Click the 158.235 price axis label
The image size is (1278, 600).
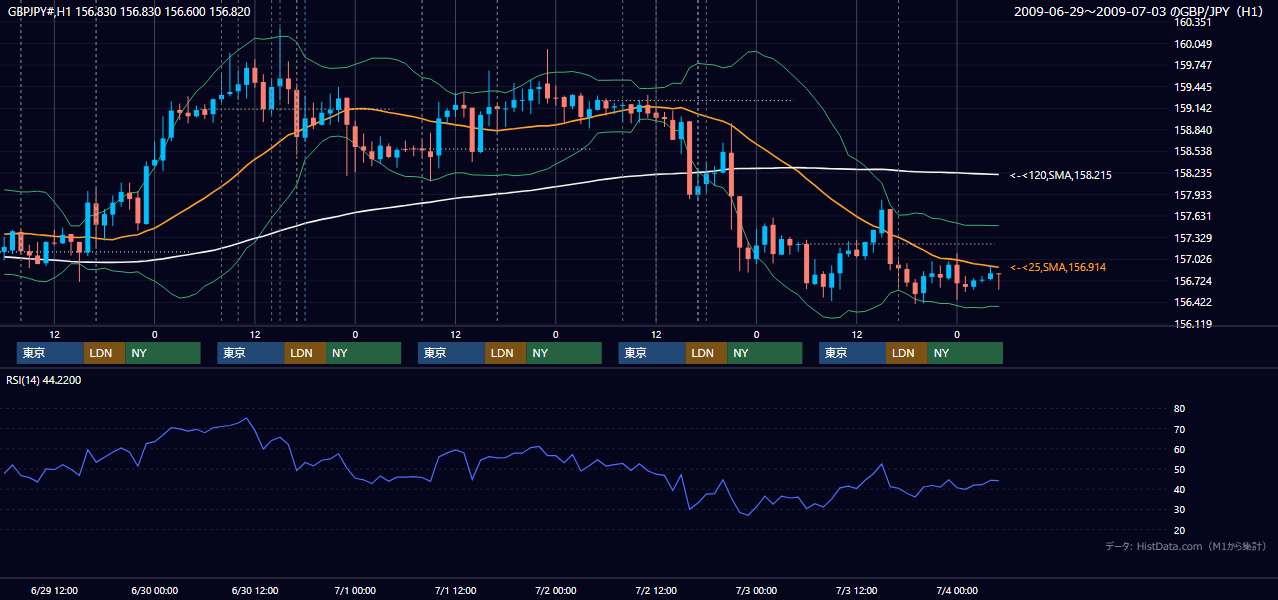point(1193,173)
